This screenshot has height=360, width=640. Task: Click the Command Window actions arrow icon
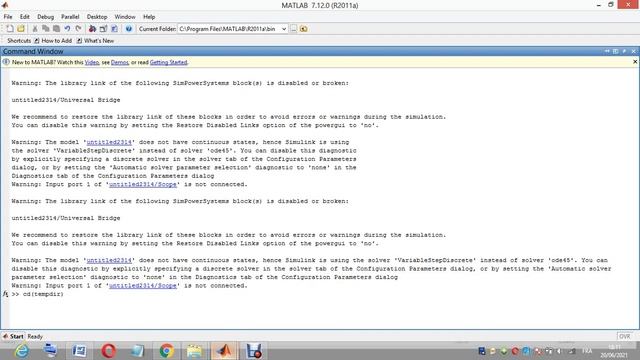(x=607, y=51)
